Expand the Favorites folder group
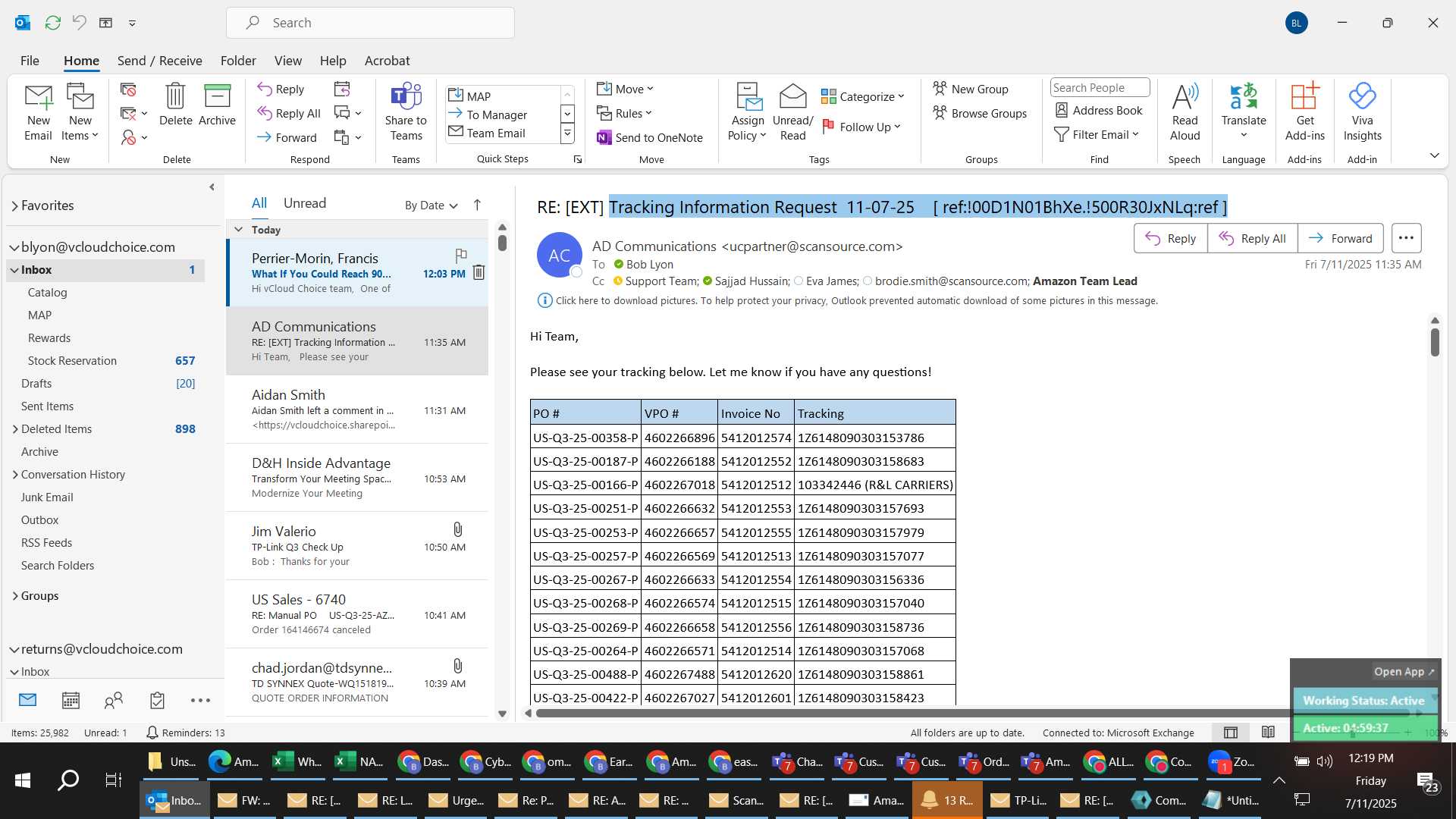1456x819 pixels. 14,206
